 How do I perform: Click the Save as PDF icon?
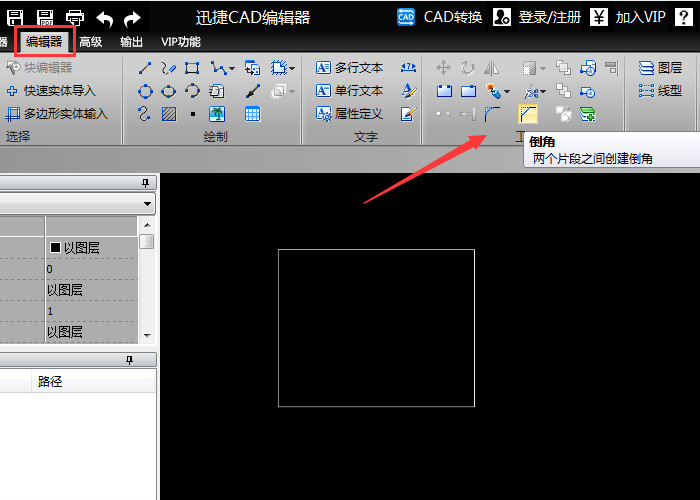[45, 18]
